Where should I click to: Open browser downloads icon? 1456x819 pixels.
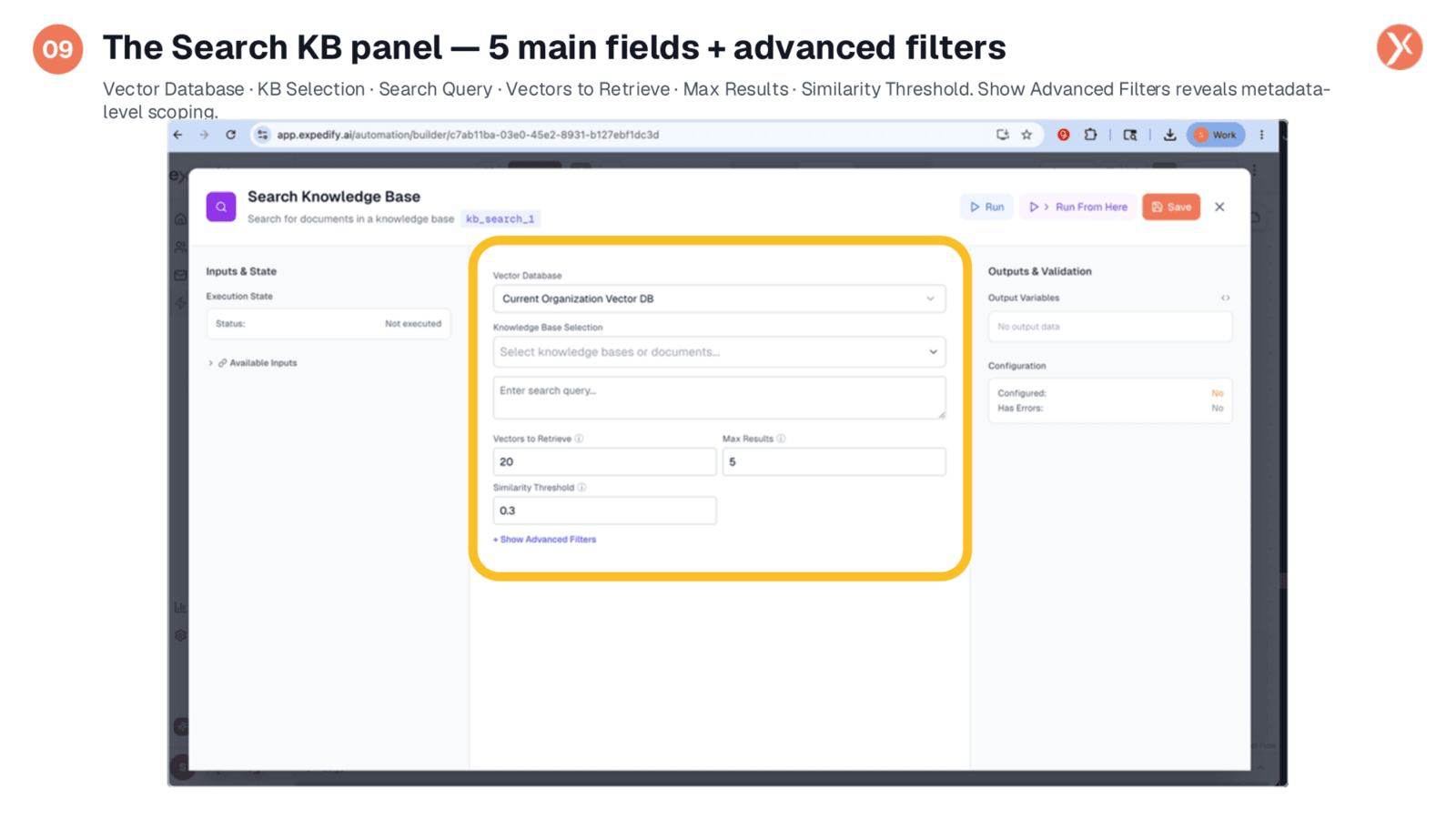(x=1170, y=135)
